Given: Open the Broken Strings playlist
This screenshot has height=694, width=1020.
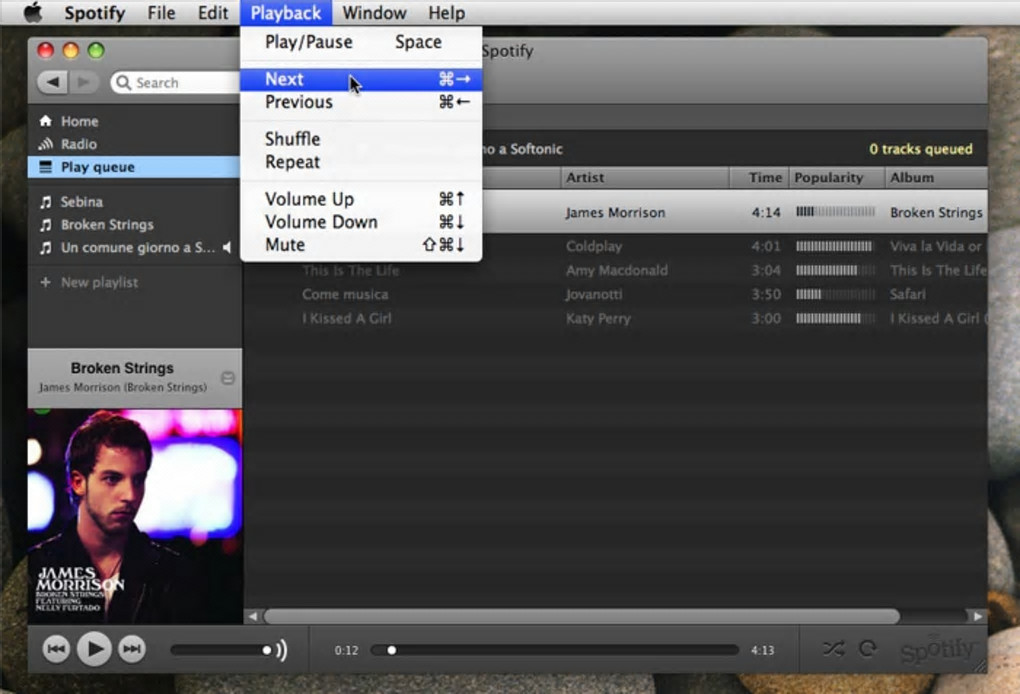Looking at the screenshot, I should click(135, 224).
